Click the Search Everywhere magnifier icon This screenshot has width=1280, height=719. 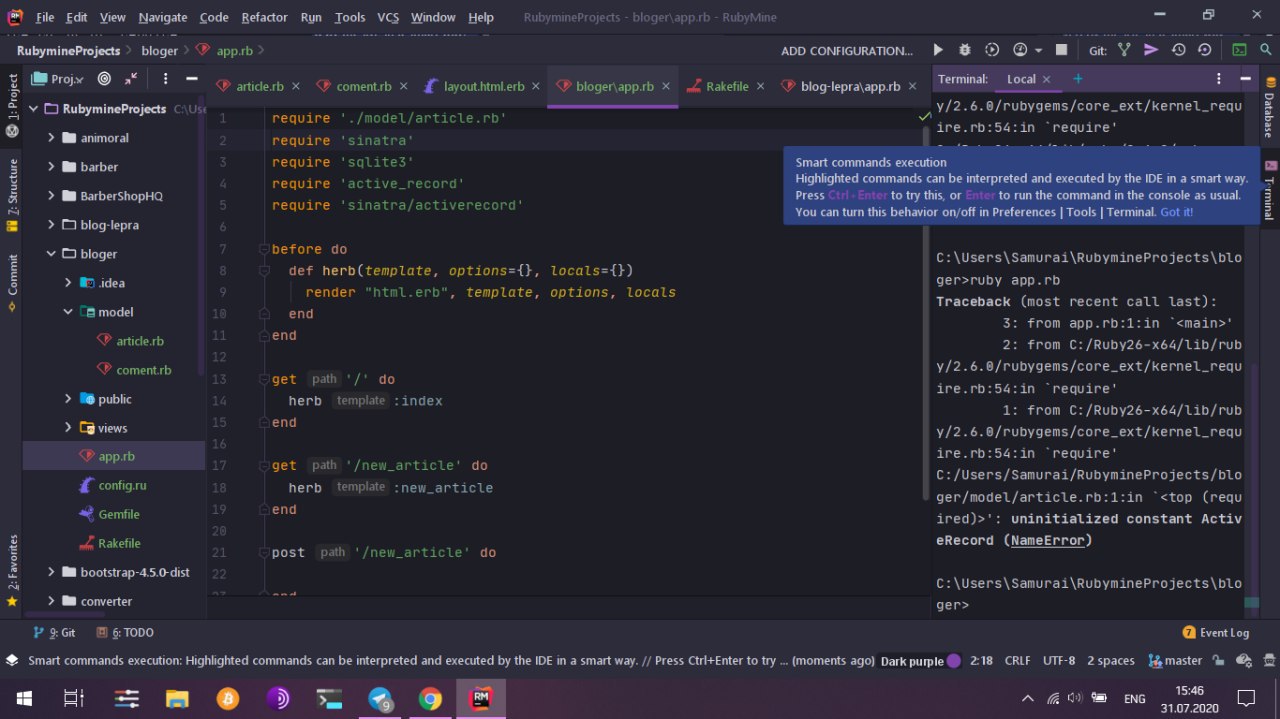(1264, 50)
